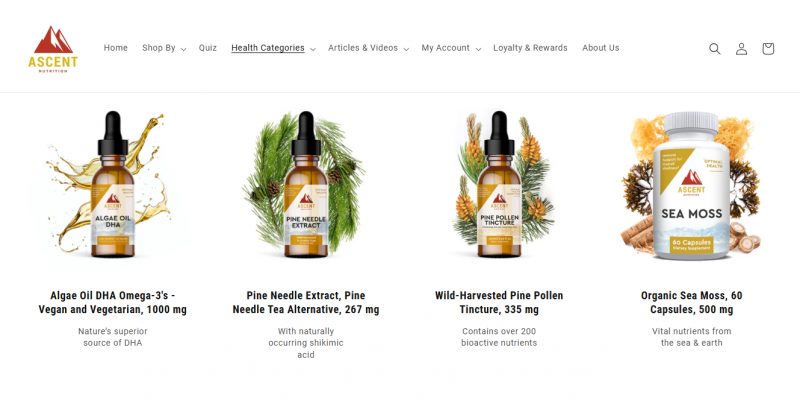800x400 pixels.
Task: Open Algae Oil DHA Omega-3's product title link
Action: click(112, 303)
